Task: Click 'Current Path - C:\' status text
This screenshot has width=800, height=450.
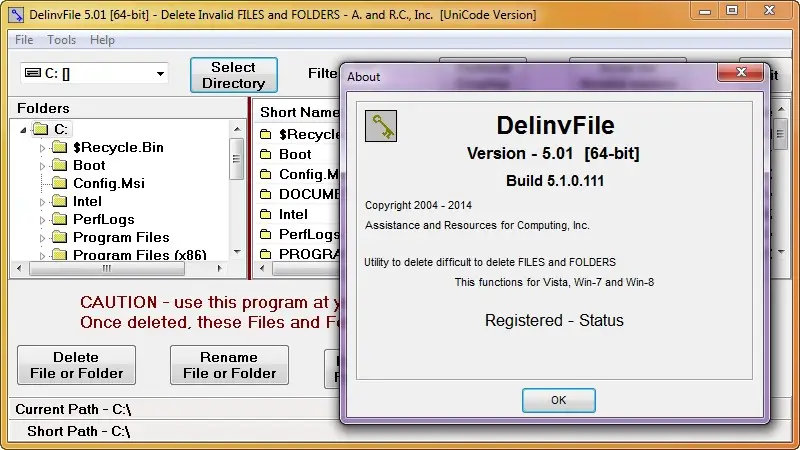Action: (73, 409)
